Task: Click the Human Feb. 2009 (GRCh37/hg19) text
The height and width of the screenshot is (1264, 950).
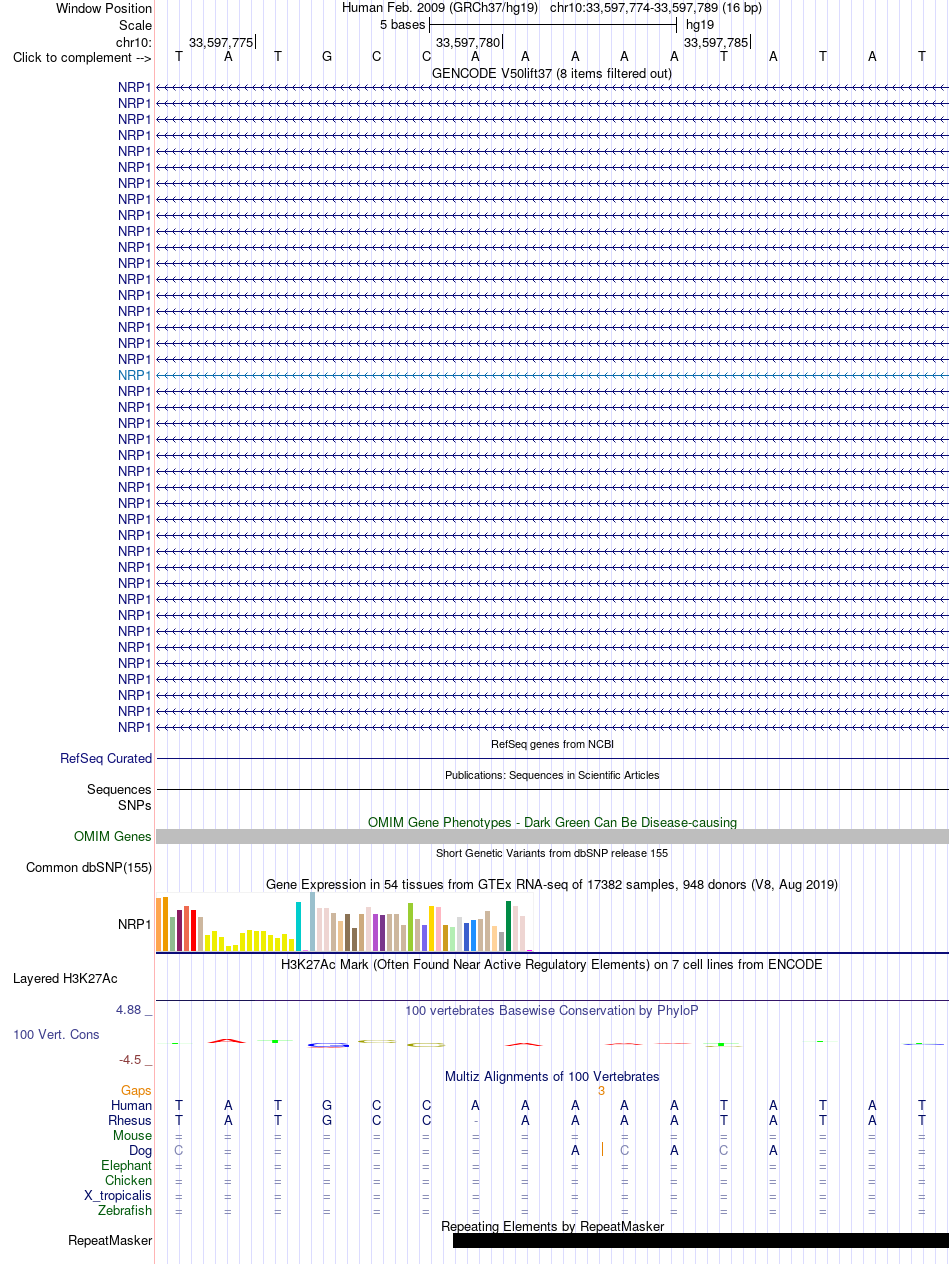Action: pos(440,8)
